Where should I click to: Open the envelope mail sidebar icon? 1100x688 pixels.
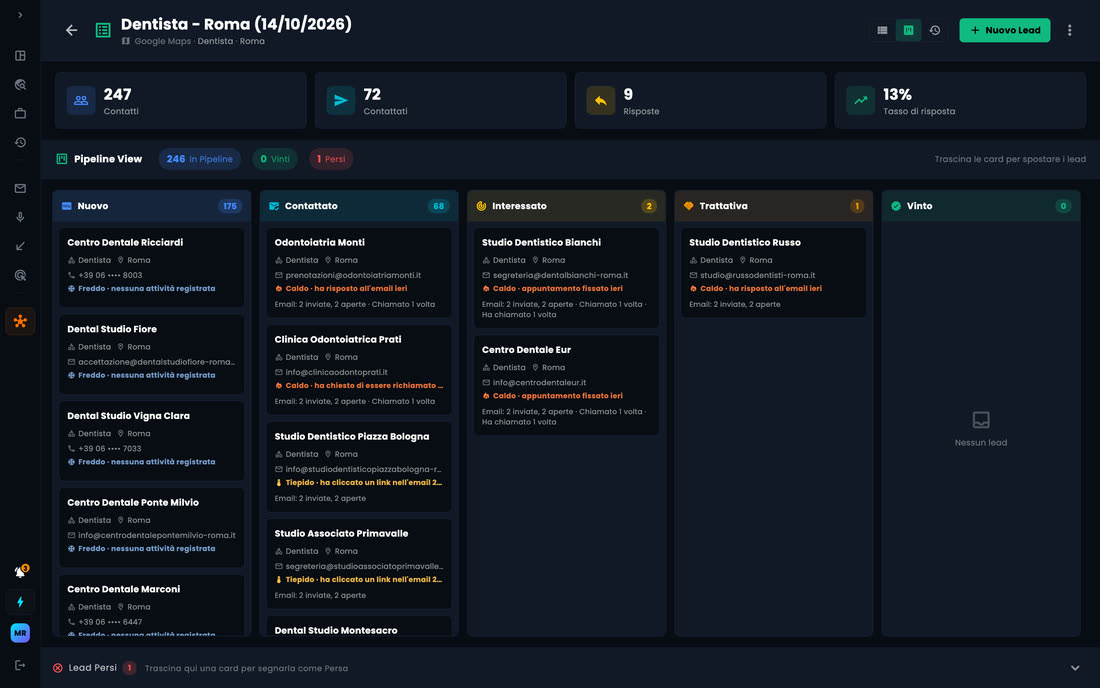20,188
